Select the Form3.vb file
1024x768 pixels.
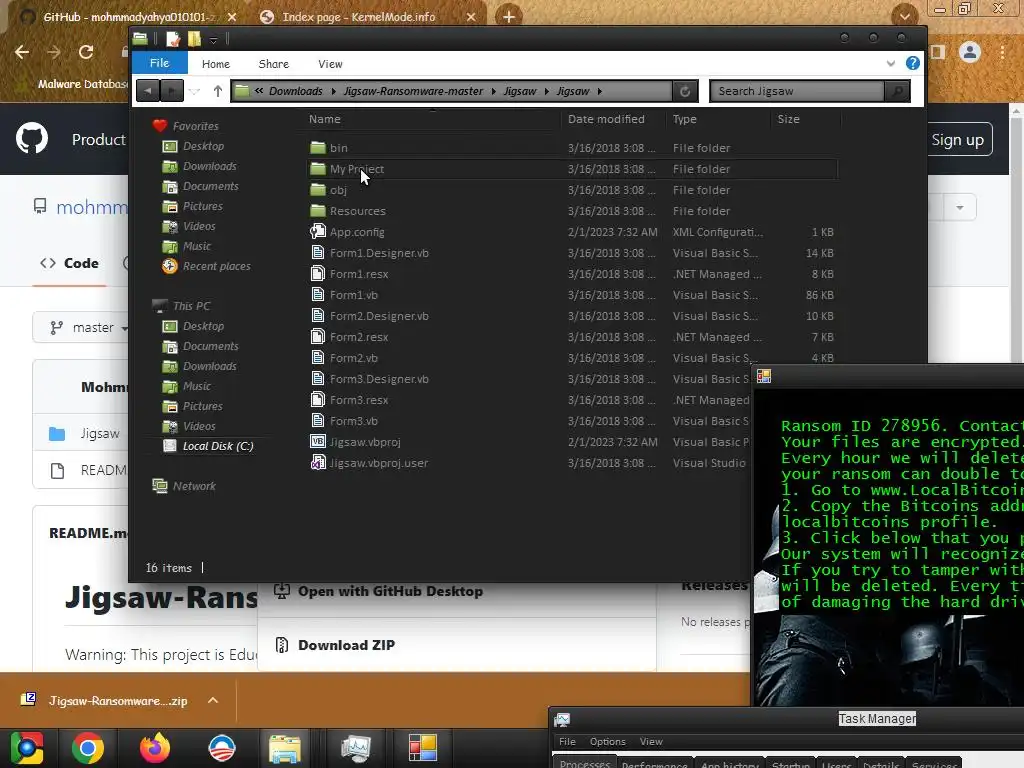pyautogui.click(x=353, y=421)
